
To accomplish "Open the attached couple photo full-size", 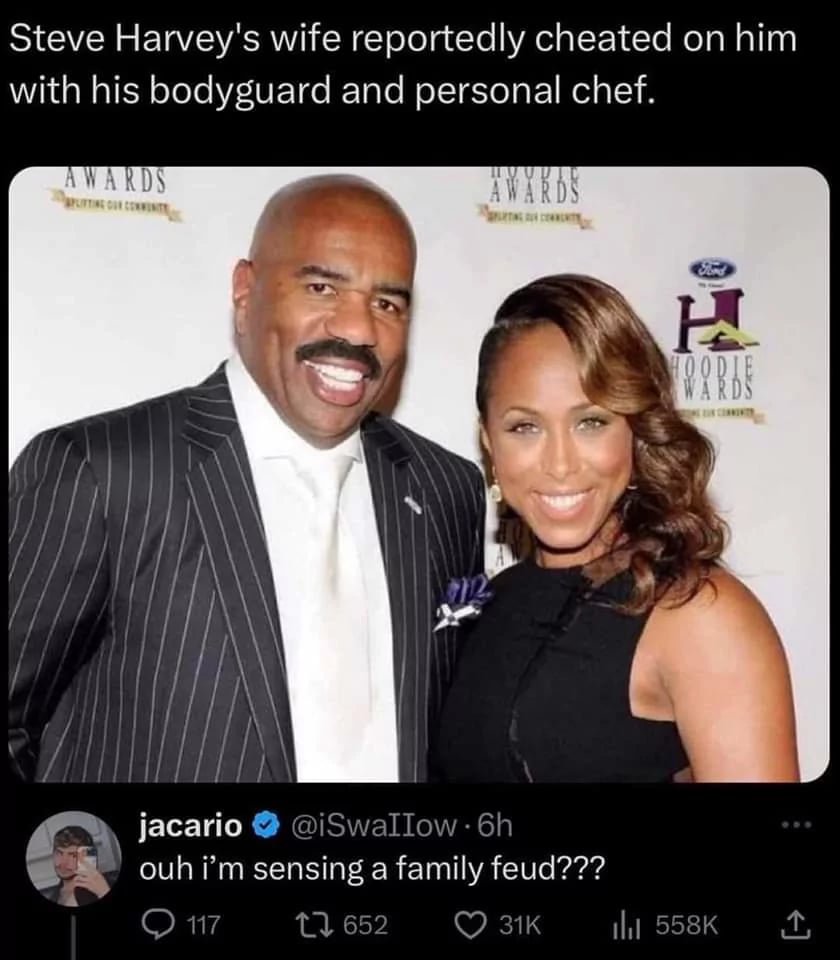I will point(419,474).
